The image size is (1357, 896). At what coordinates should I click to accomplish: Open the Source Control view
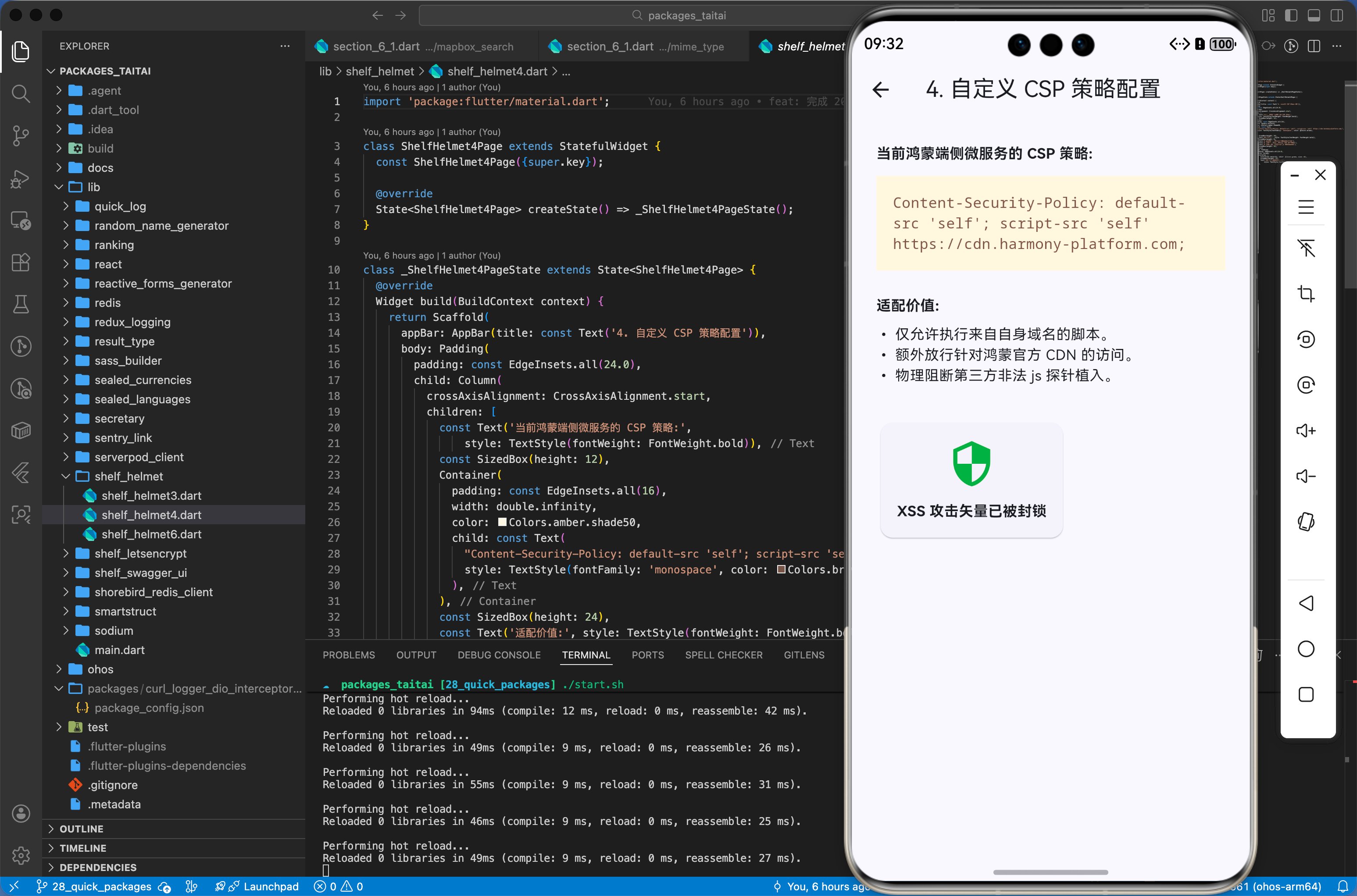(21, 135)
